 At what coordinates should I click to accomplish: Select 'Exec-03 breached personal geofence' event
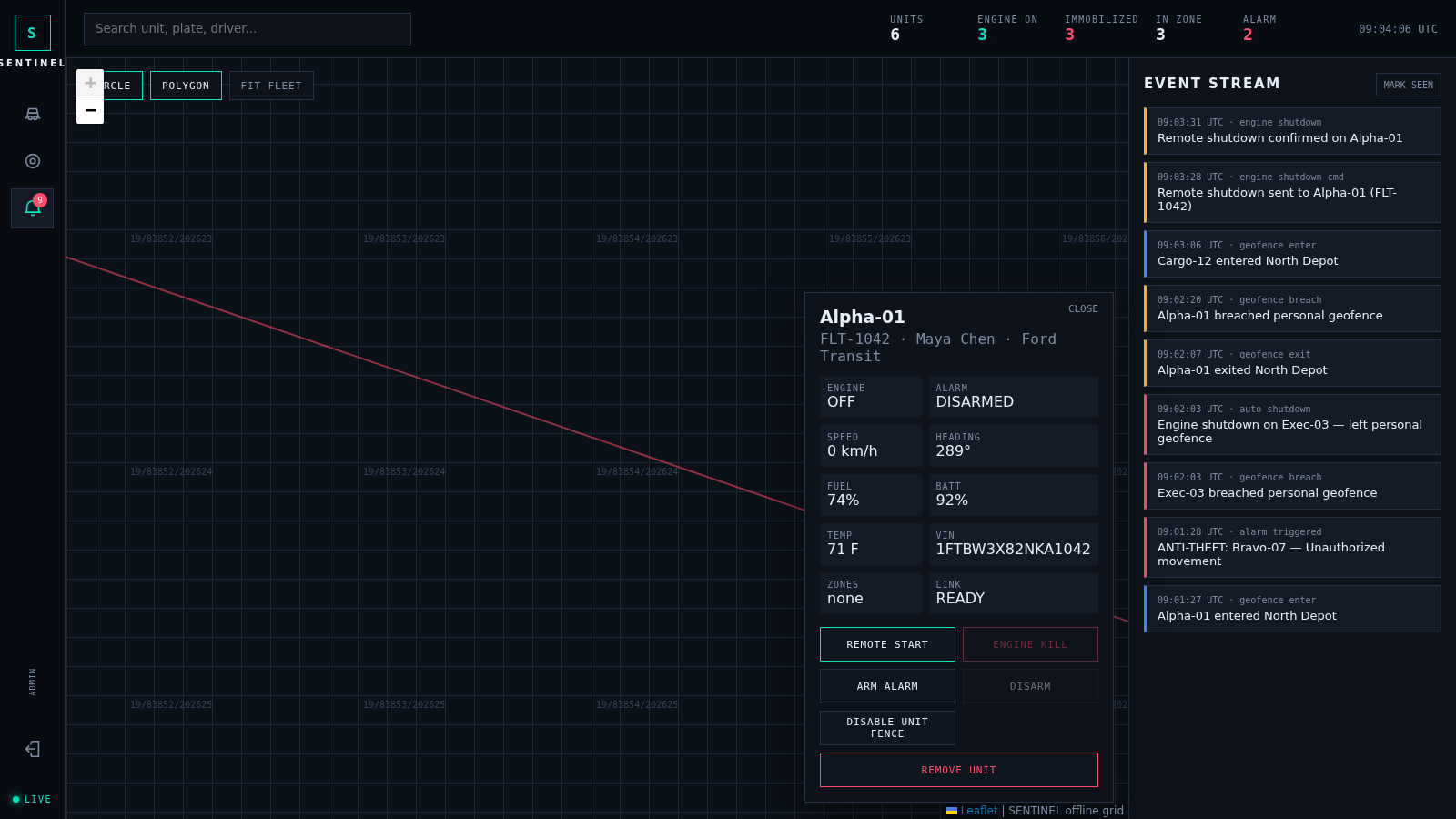(x=1292, y=486)
